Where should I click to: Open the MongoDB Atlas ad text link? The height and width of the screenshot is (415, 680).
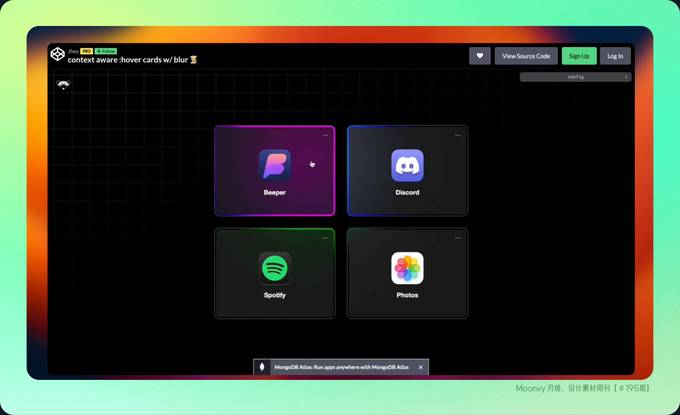(341, 367)
